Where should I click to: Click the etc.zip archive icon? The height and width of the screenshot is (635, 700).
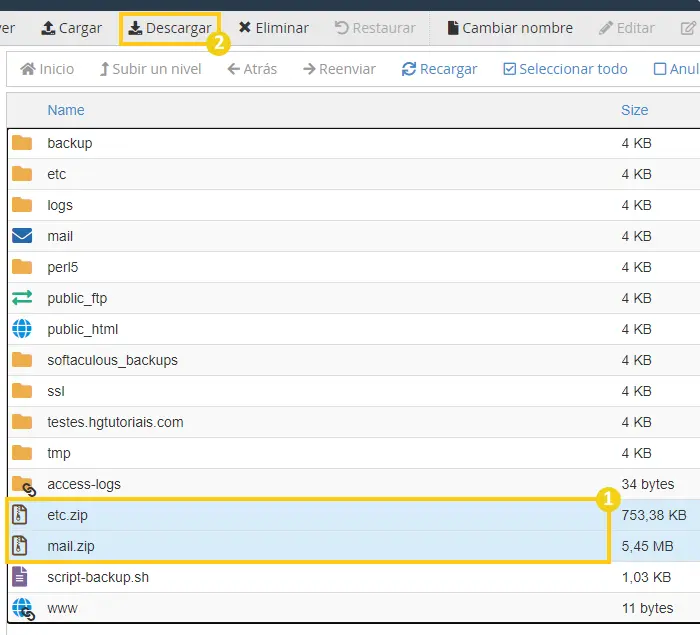[20, 515]
